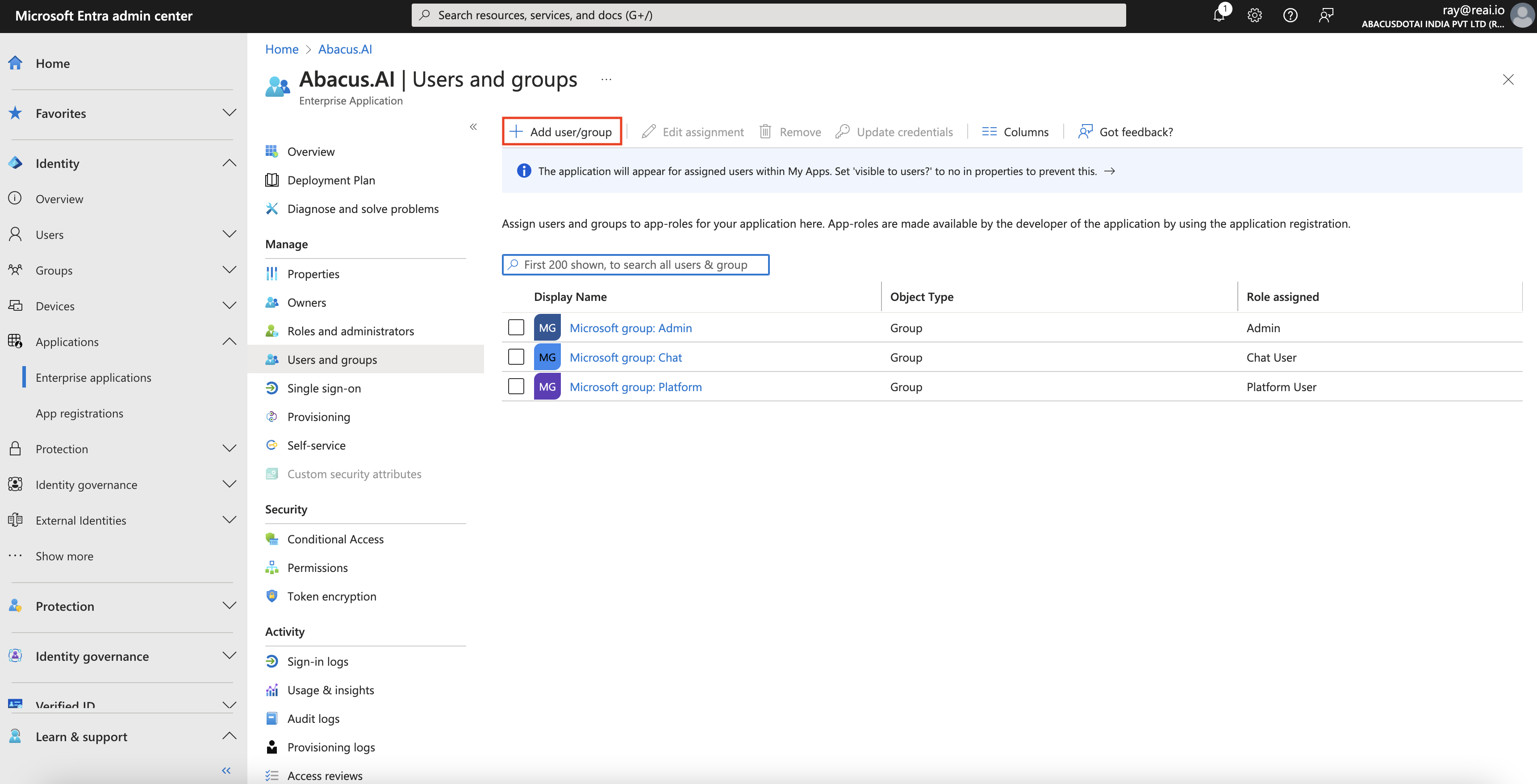
Task: Collapse the sidebar with bottom double-chevron
Action: coord(226,770)
